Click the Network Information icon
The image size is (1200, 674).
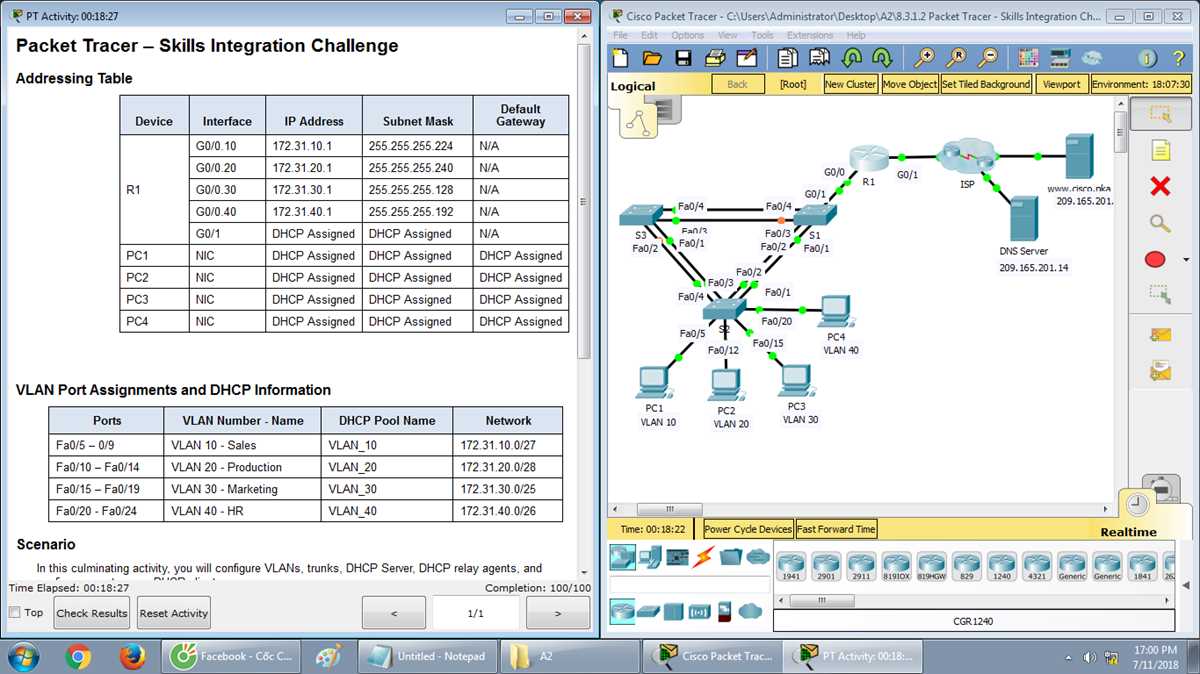click(1148, 58)
